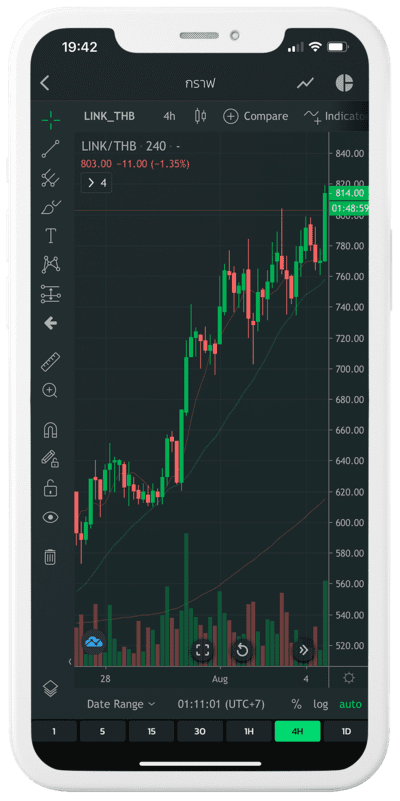Viewport: 400px width, 801px height.
Task: Toggle magnet snapping mode
Action: coord(50,431)
